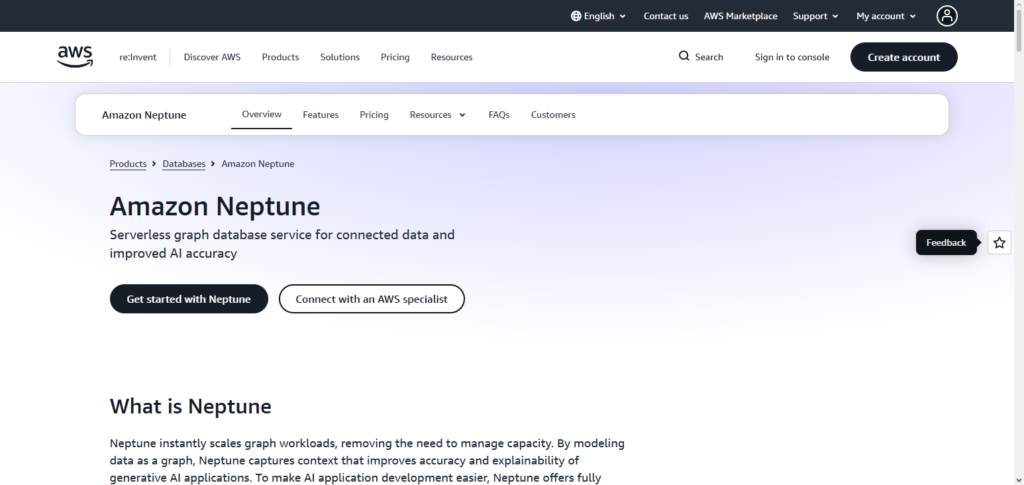Click Sign in to console

coord(792,57)
